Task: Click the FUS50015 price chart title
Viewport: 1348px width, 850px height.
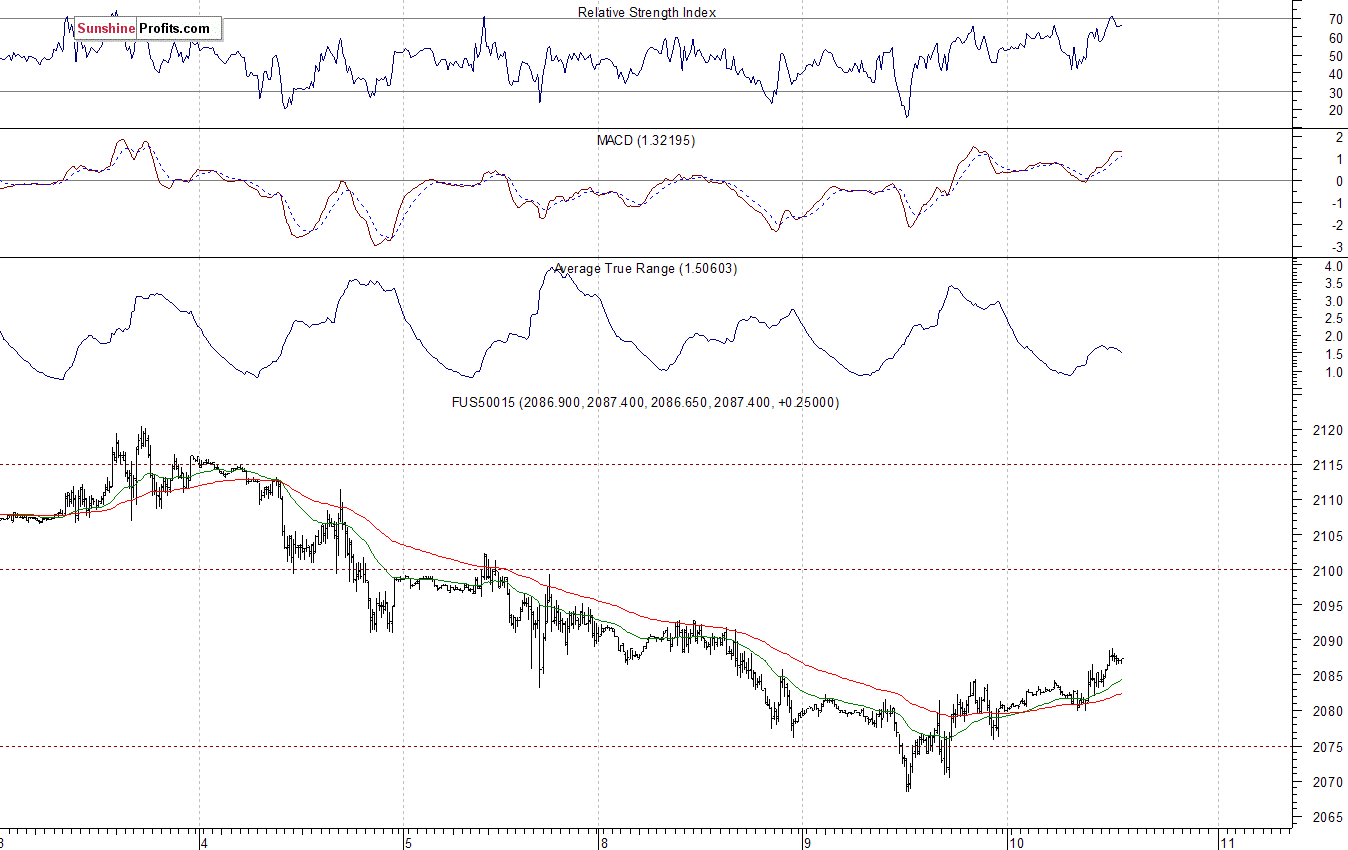Action: (646, 402)
